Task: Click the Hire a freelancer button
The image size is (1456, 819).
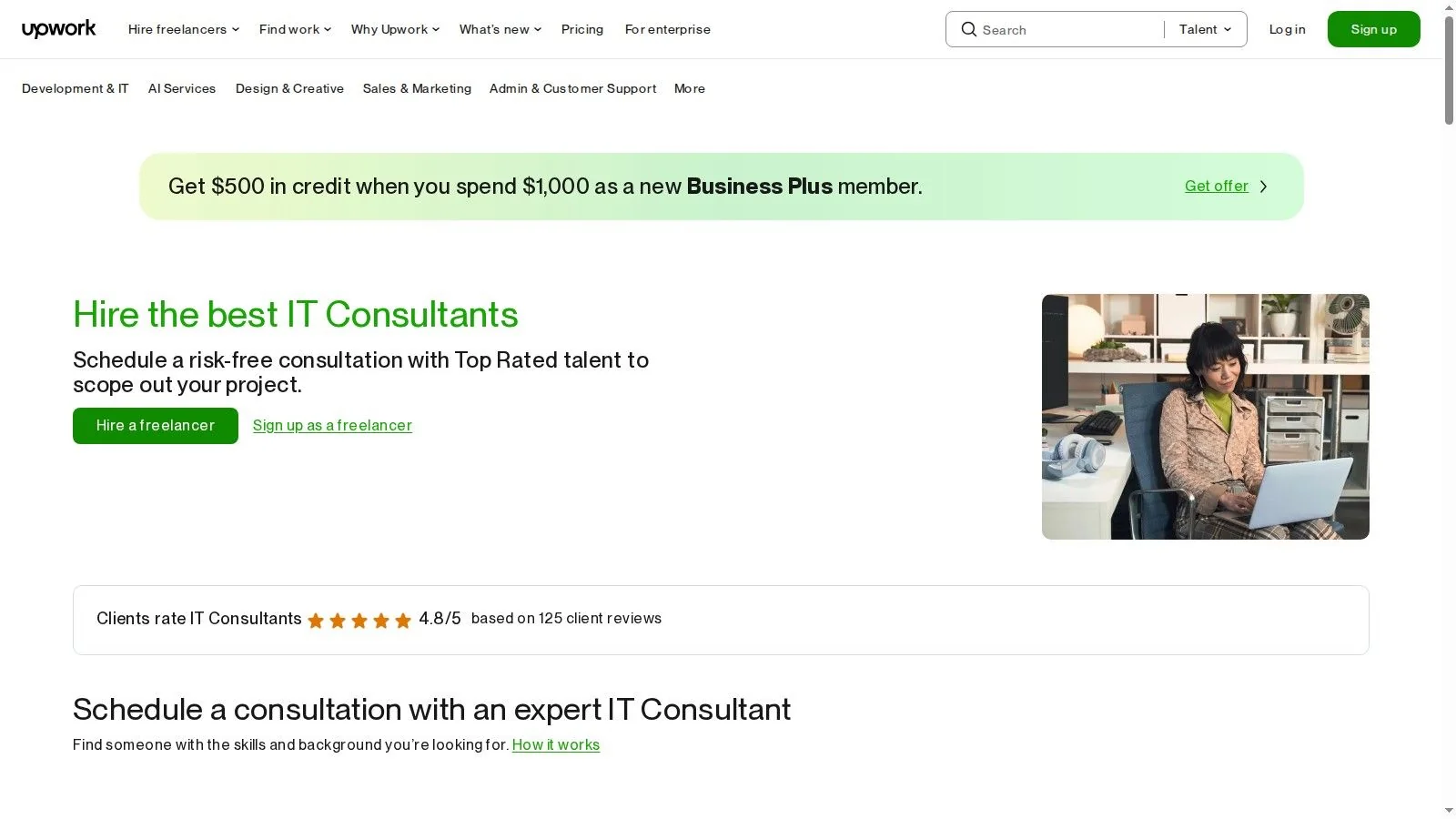Action: pyautogui.click(x=155, y=425)
